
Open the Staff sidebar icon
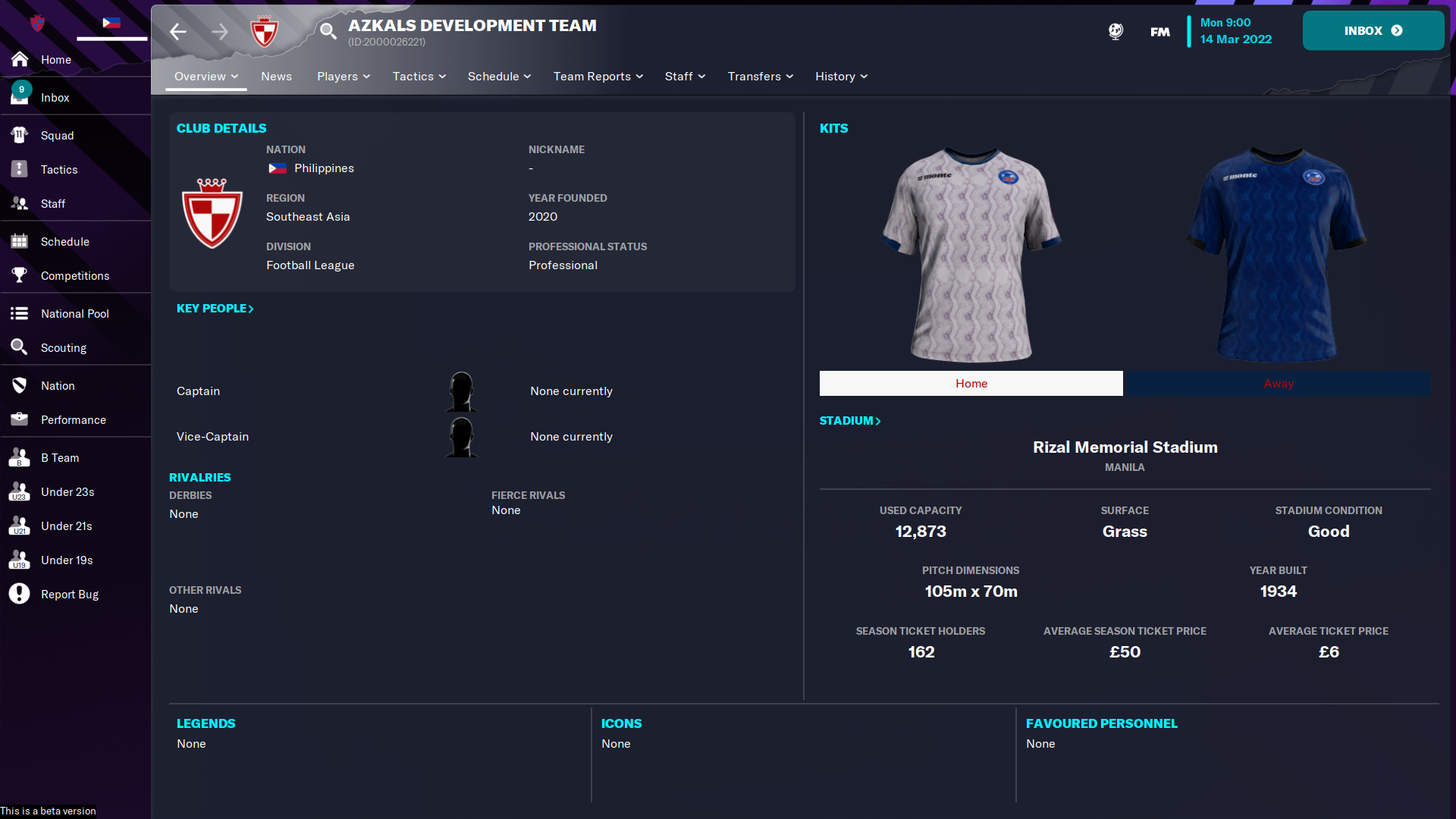click(20, 203)
